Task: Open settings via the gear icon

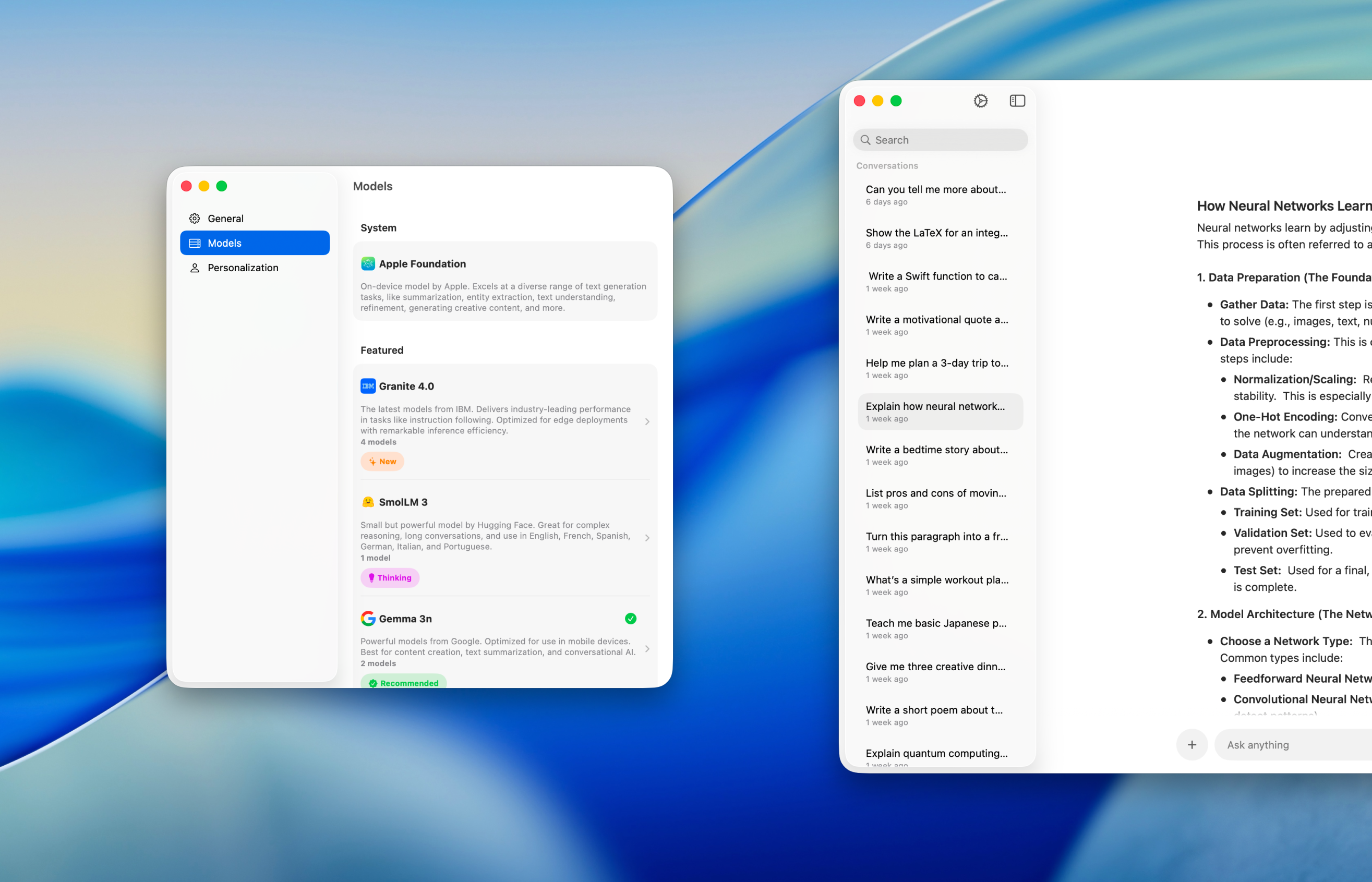Action: coord(980,101)
